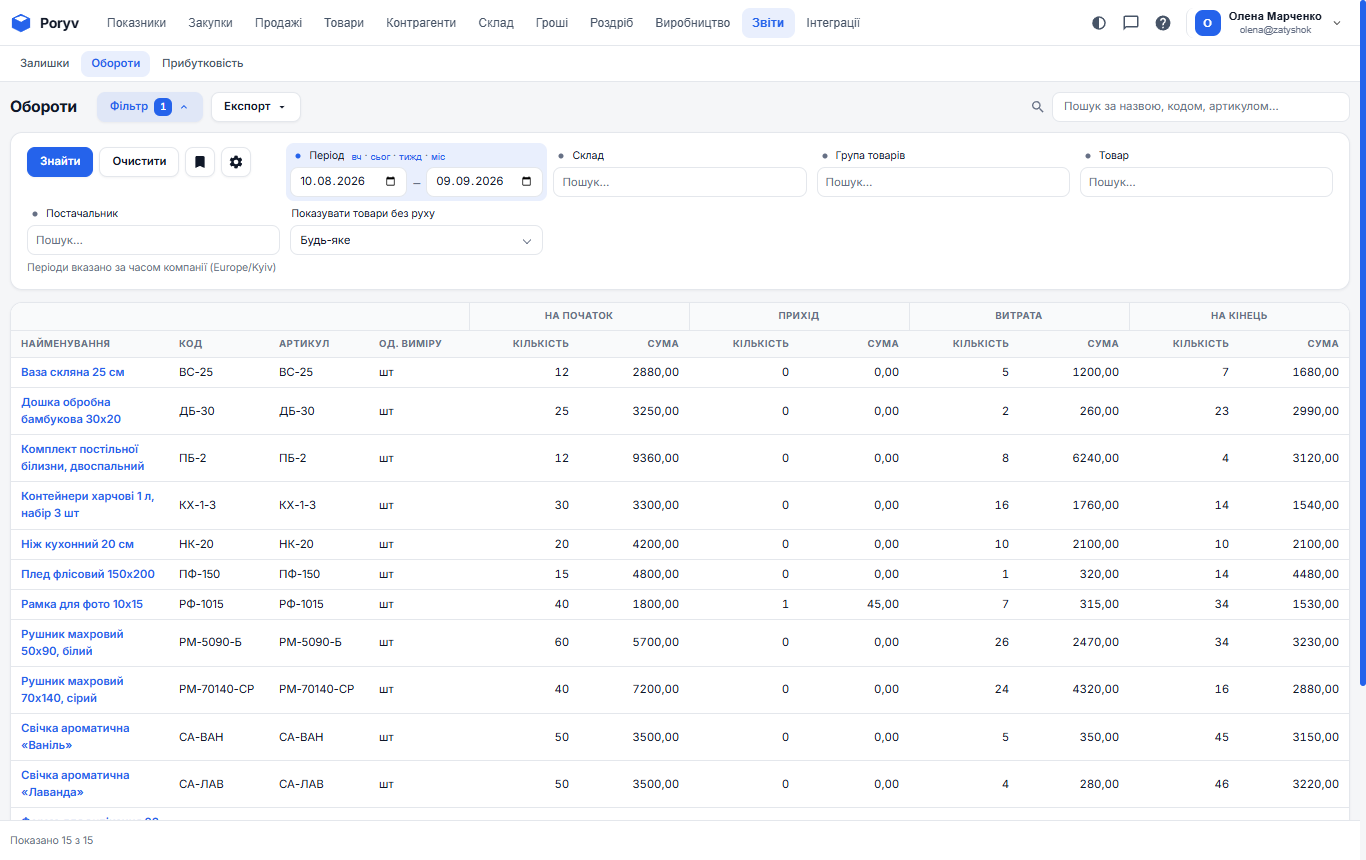The height and width of the screenshot is (860, 1366).
Task: Select the Обороти tab
Action: pos(116,63)
